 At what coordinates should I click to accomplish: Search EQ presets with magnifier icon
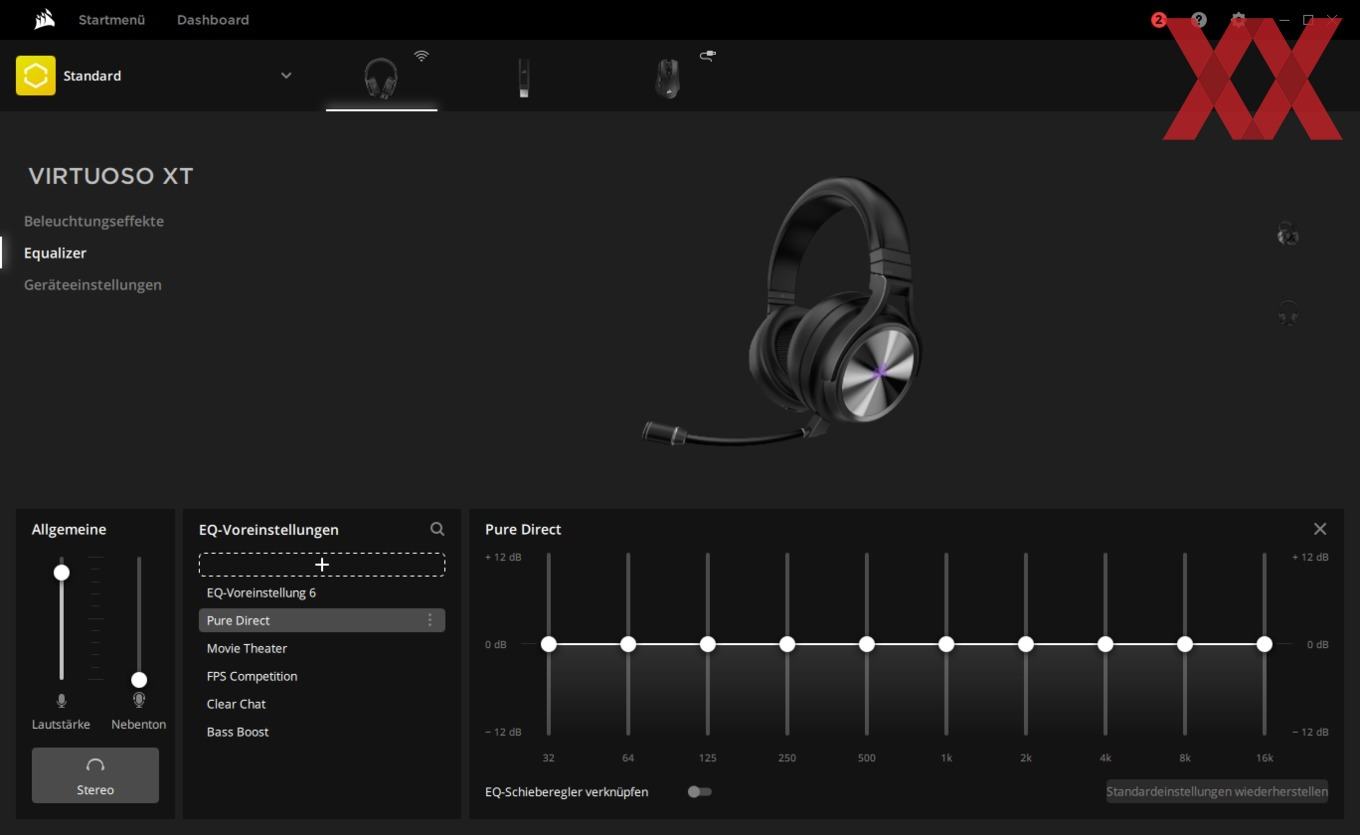pos(437,529)
